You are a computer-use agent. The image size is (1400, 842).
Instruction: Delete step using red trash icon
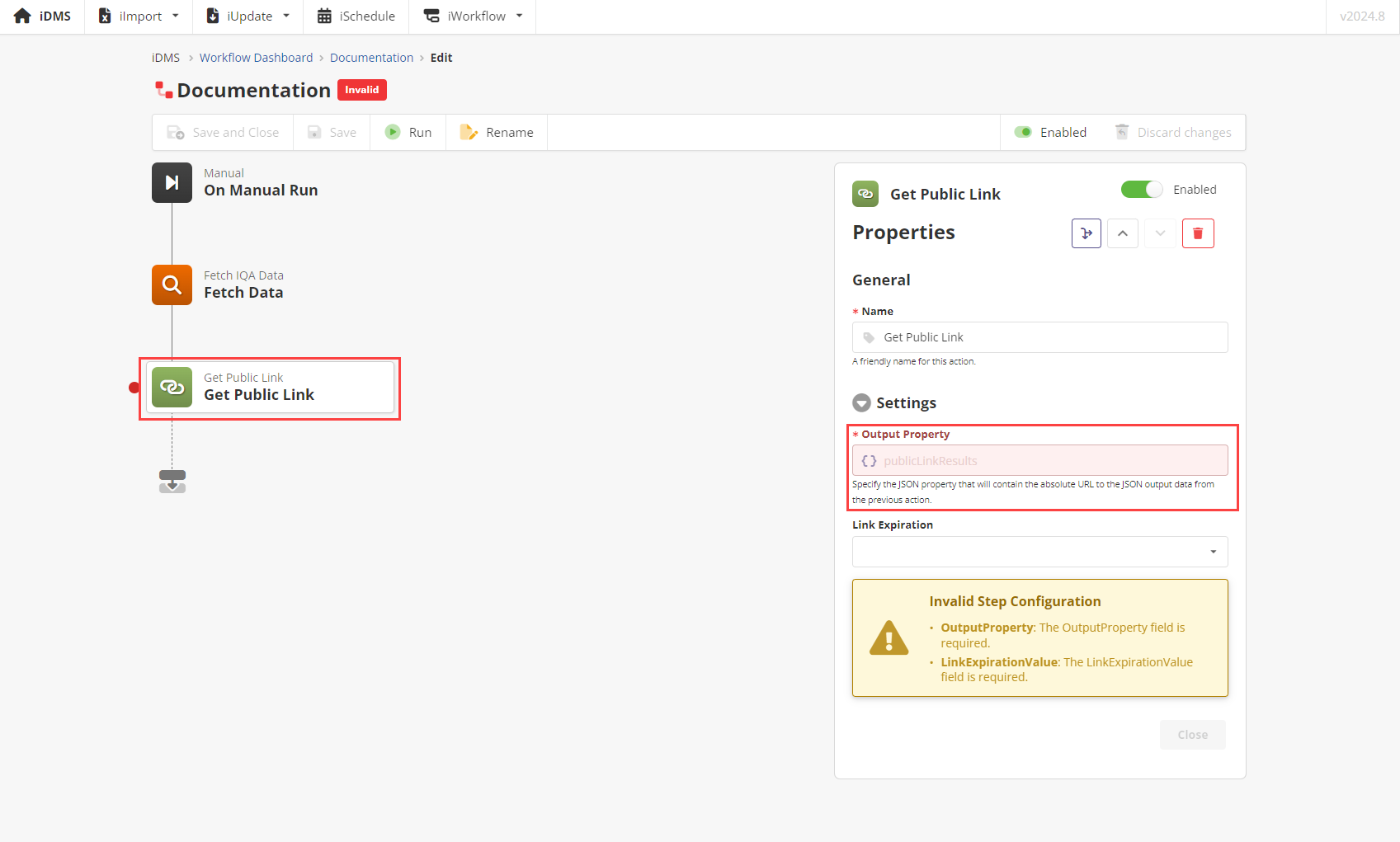(1198, 233)
